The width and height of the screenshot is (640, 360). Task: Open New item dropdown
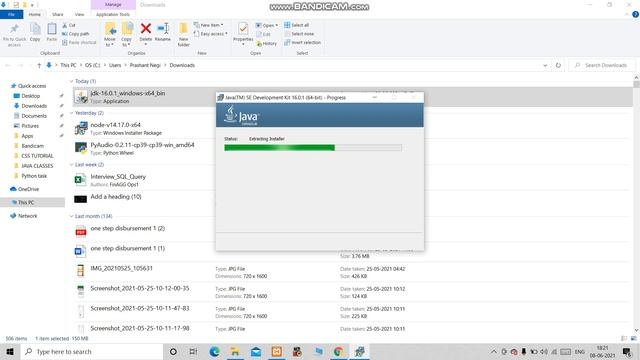tap(209, 25)
